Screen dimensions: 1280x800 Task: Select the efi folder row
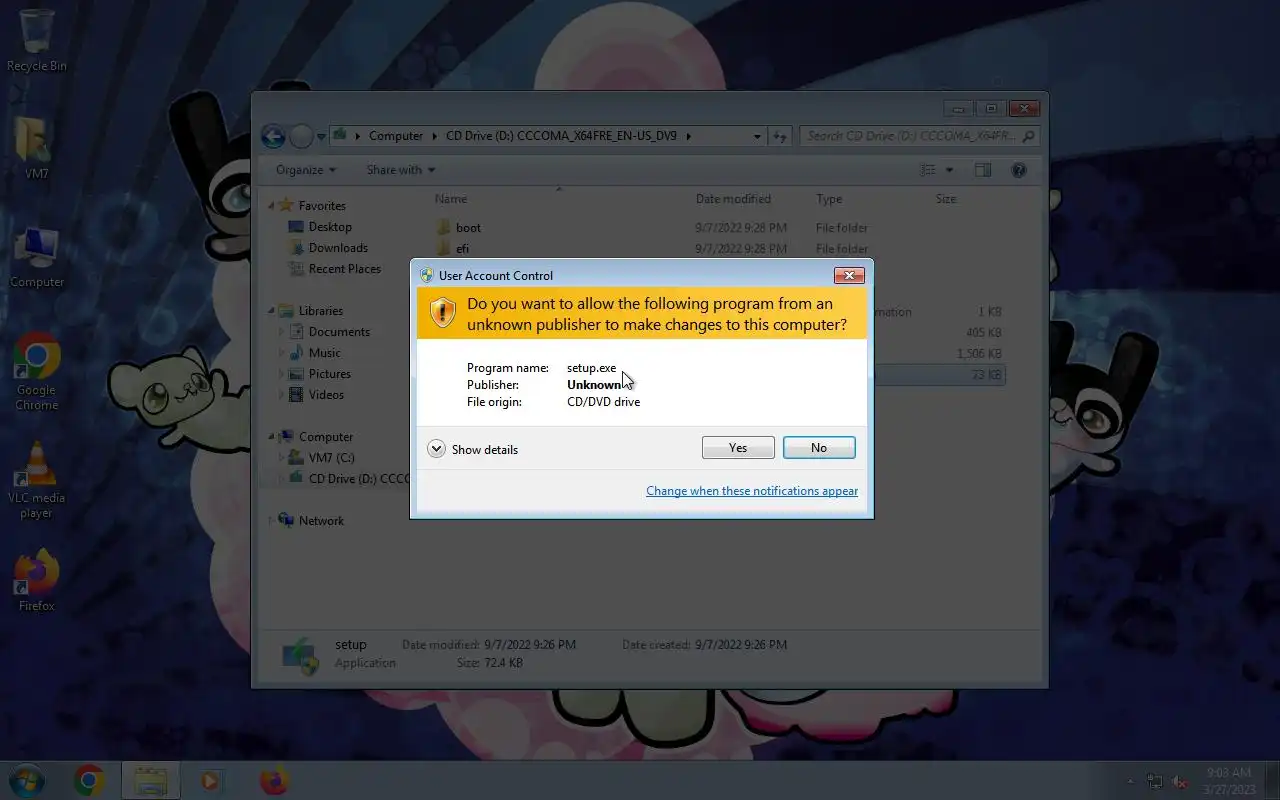click(x=718, y=249)
